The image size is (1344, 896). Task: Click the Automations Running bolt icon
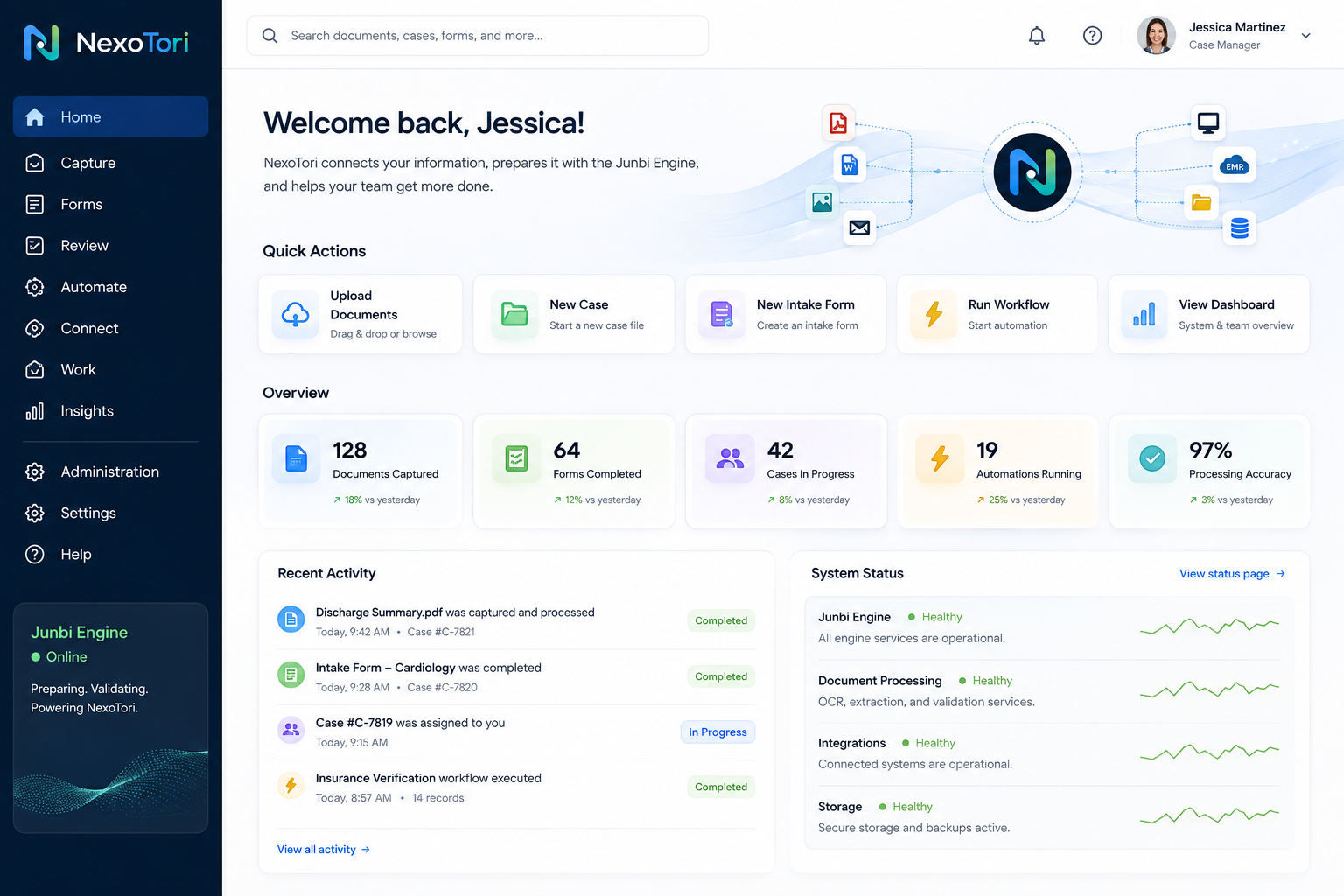[x=940, y=458]
